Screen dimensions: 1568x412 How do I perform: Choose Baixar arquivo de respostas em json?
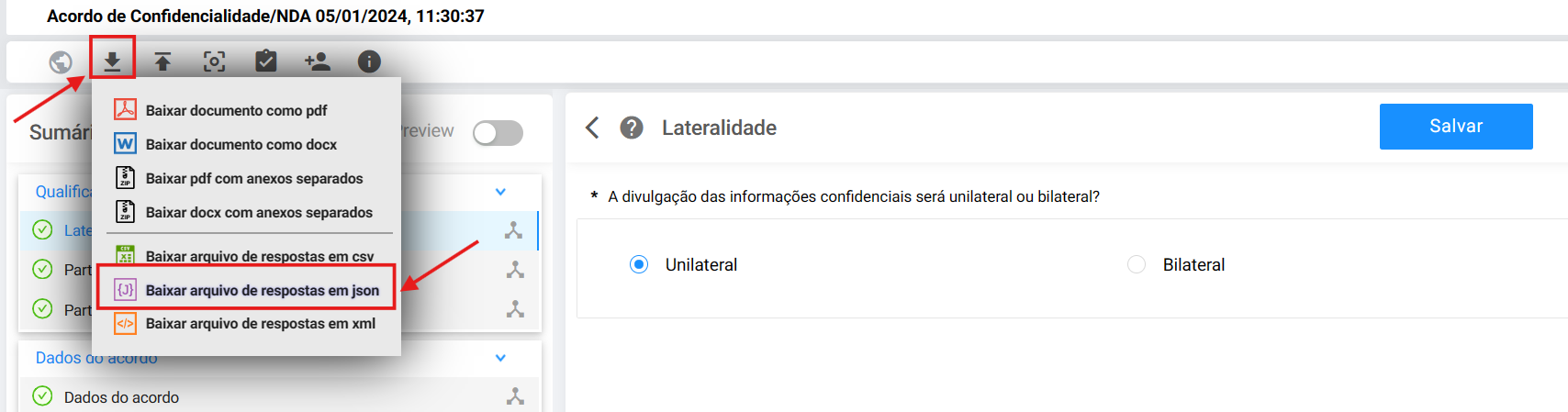(246, 290)
